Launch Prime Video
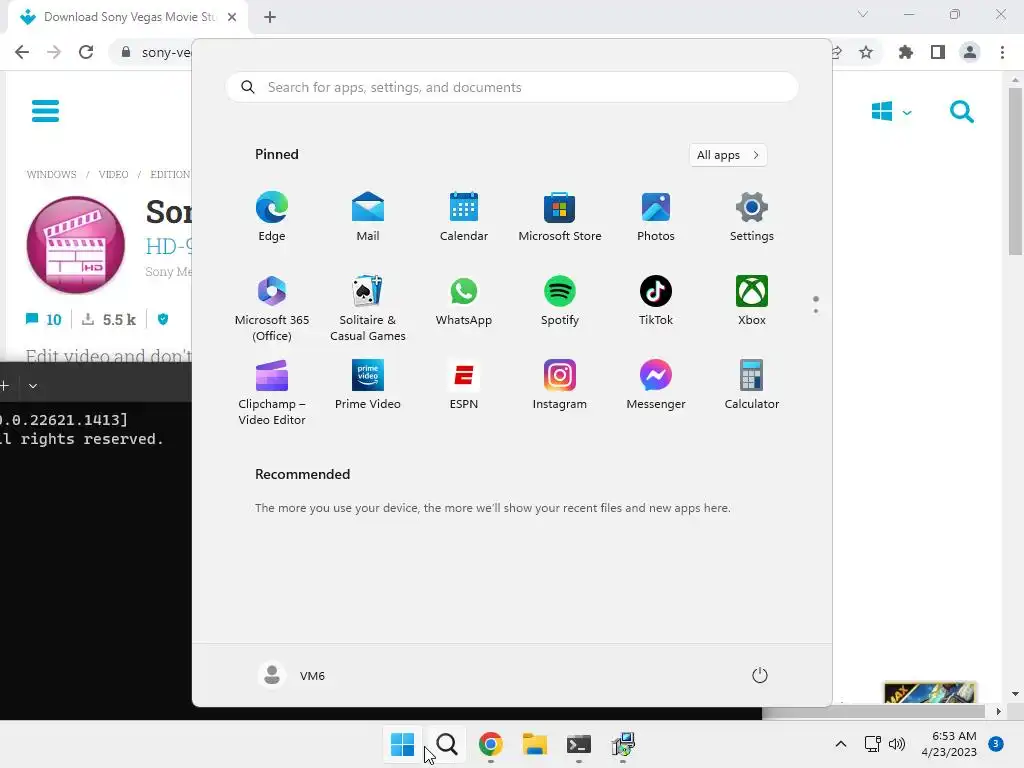Viewport: 1024px width, 768px height. [x=368, y=385]
